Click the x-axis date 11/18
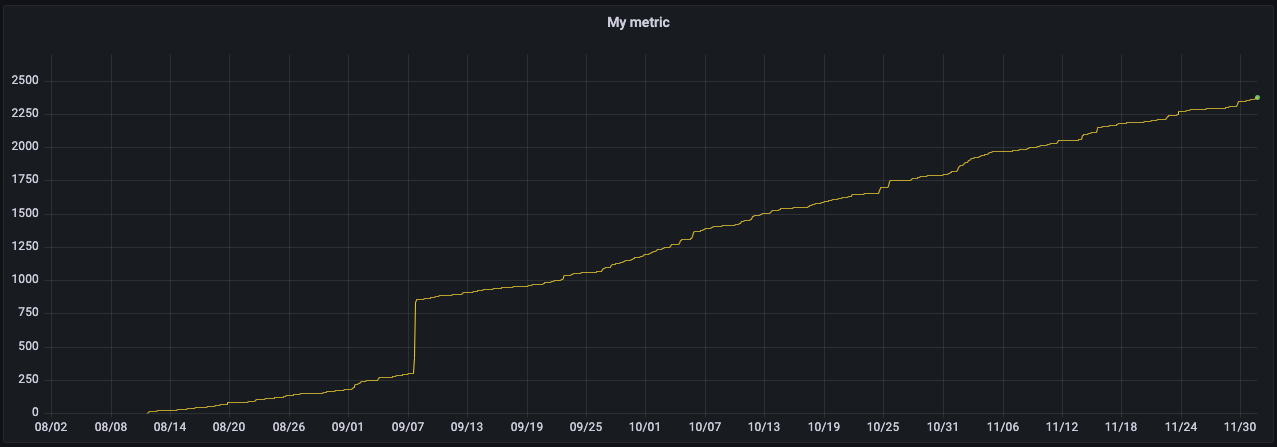The width and height of the screenshot is (1277, 447). coord(1121,426)
